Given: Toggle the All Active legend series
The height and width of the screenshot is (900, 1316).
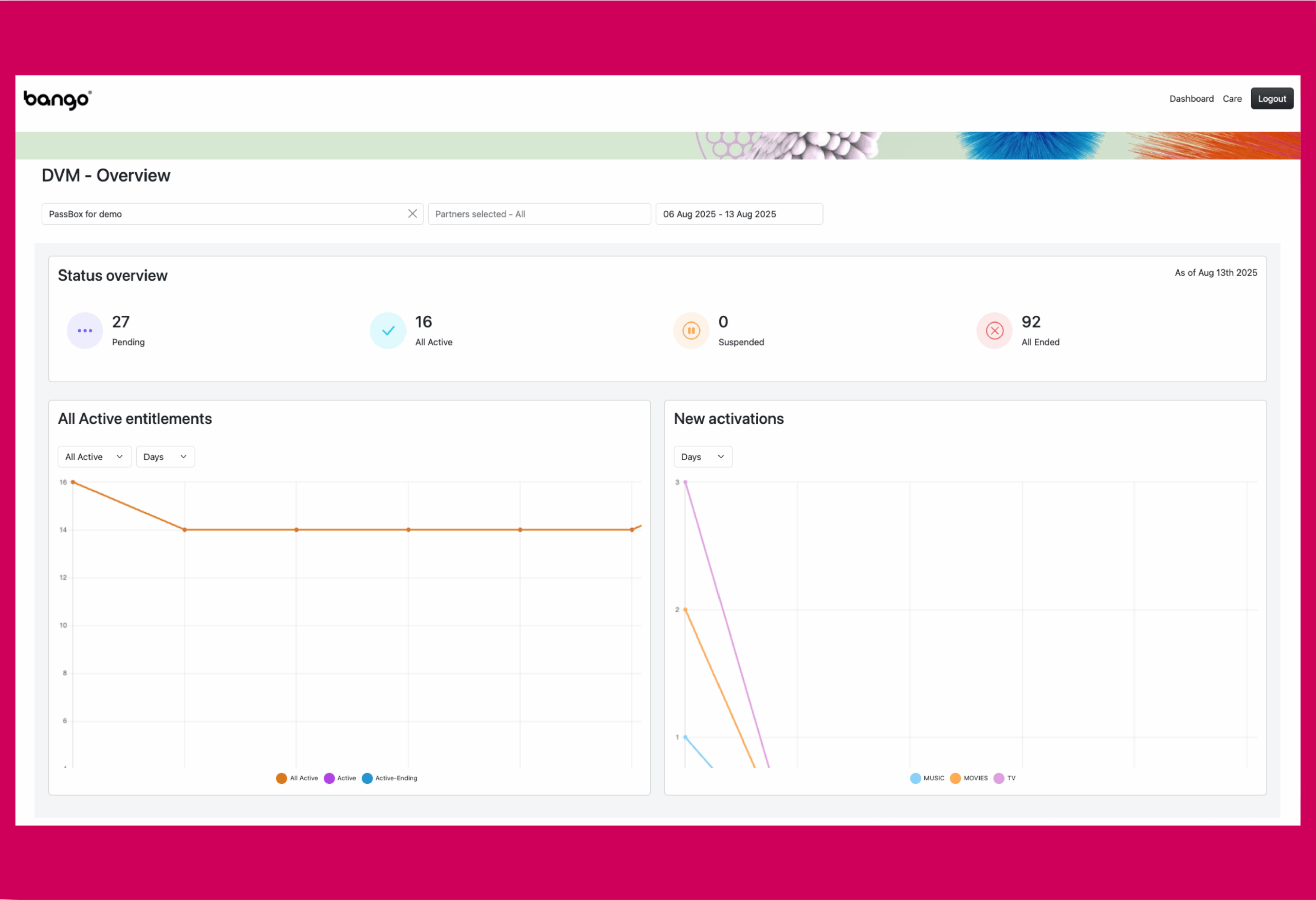Looking at the screenshot, I should pyautogui.click(x=297, y=778).
